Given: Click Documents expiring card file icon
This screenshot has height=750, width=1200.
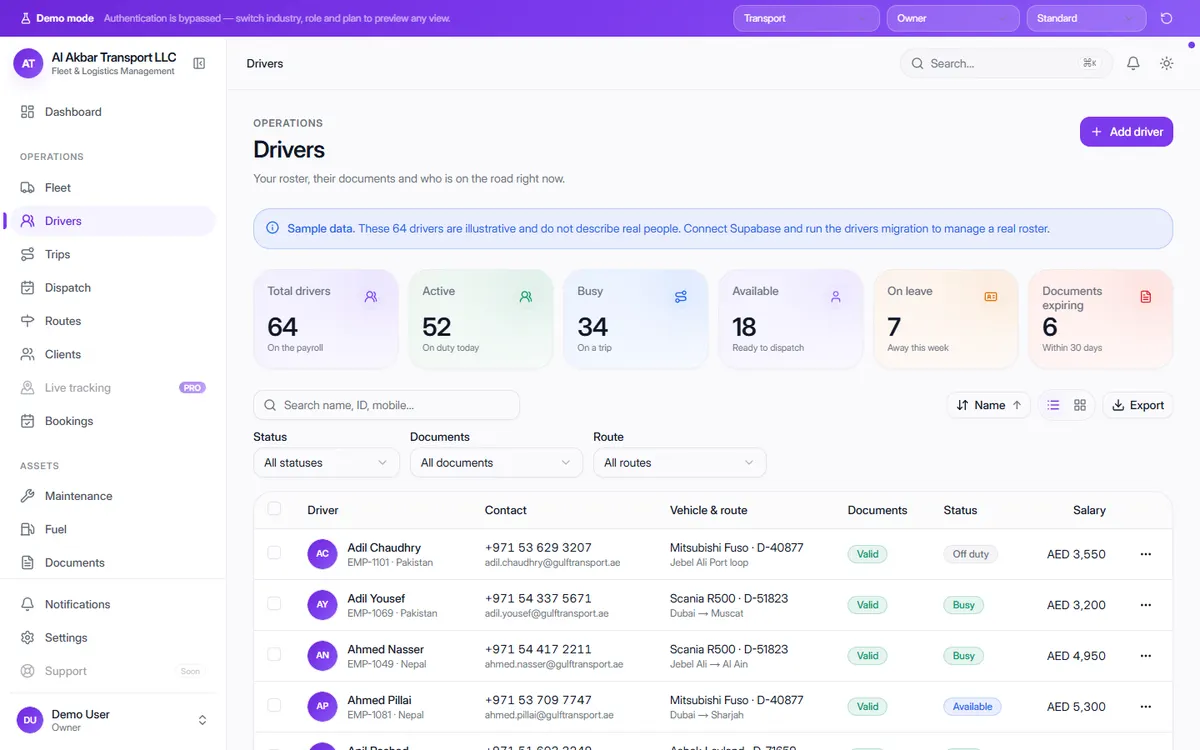Looking at the screenshot, I should click(1146, 297).
